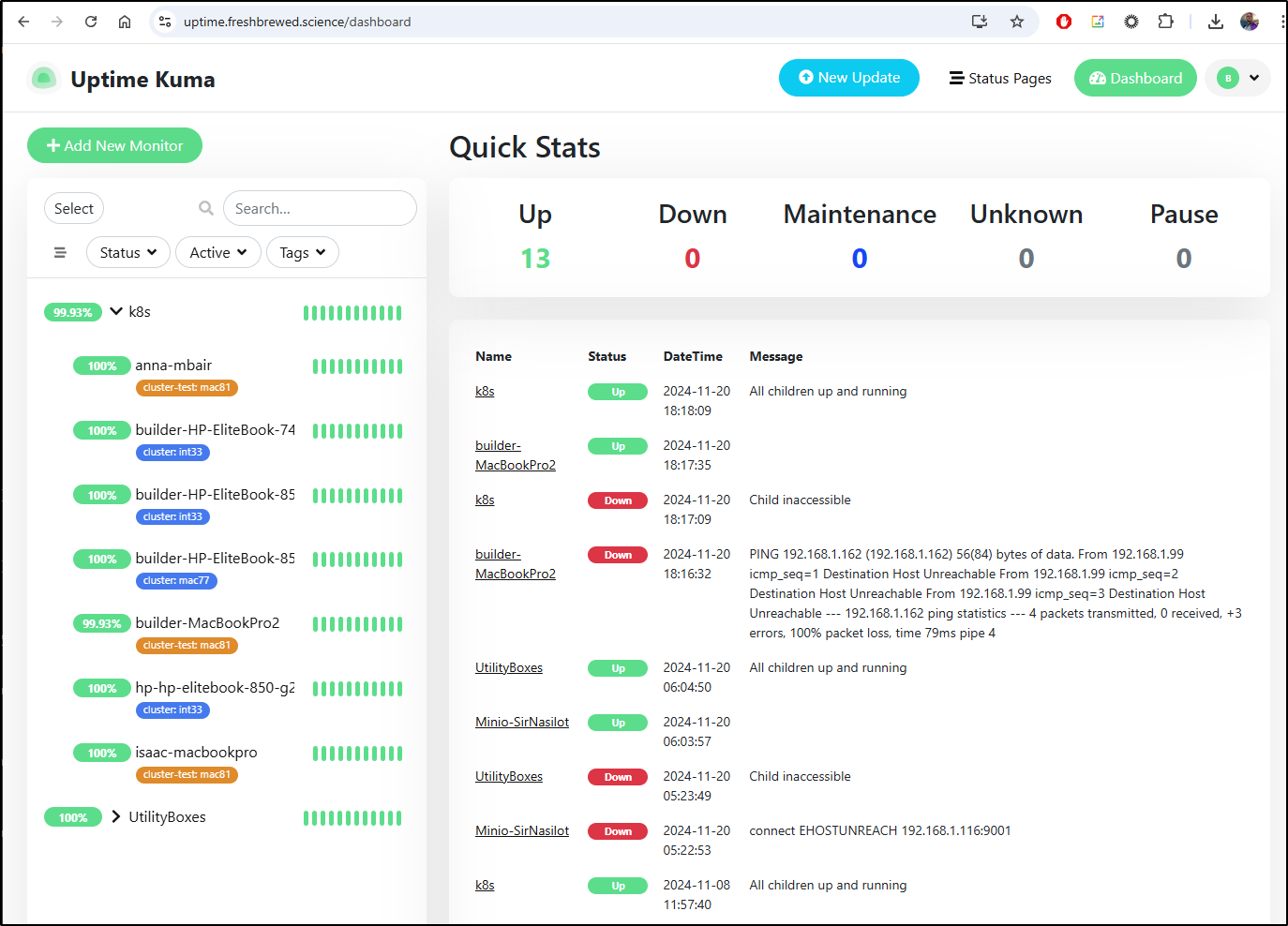
Task: Click the Up count 13 in Quick Stats
Action: click(x=535, y=258)
